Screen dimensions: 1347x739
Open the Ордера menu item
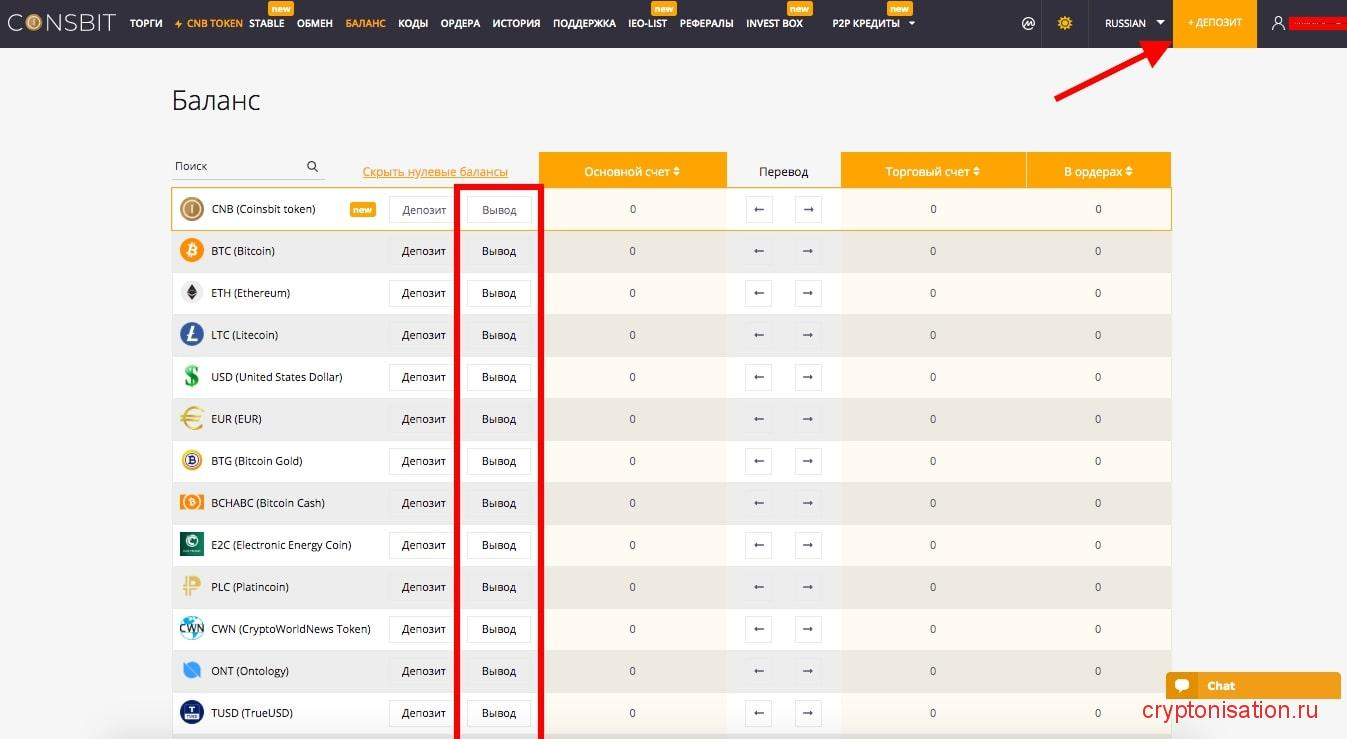[x=460, y=23]
